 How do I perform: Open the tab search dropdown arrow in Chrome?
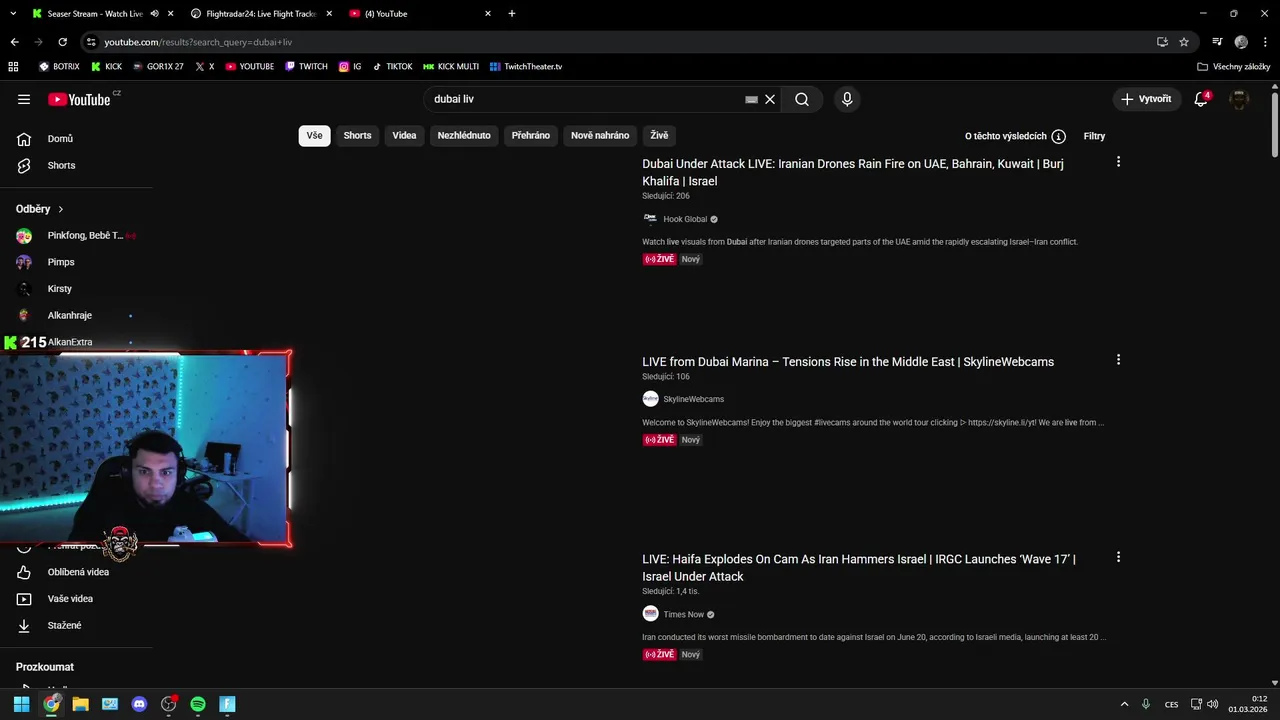[13, 14]
